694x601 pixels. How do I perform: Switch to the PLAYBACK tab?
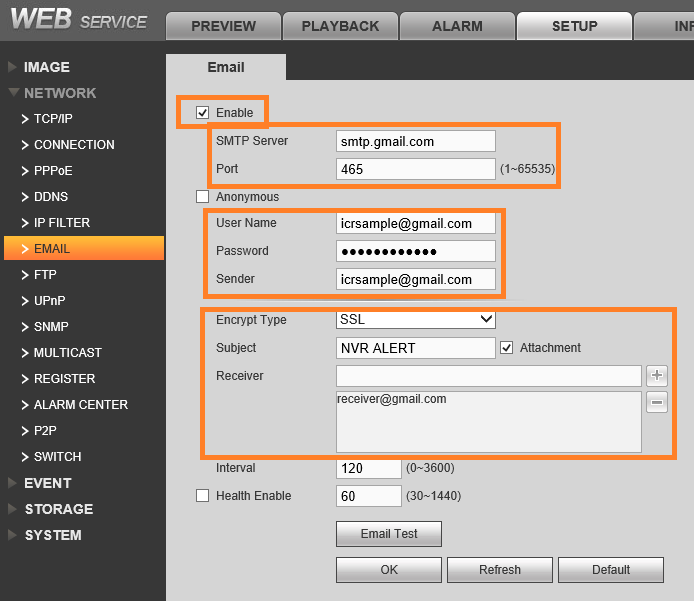click(340, 26)
